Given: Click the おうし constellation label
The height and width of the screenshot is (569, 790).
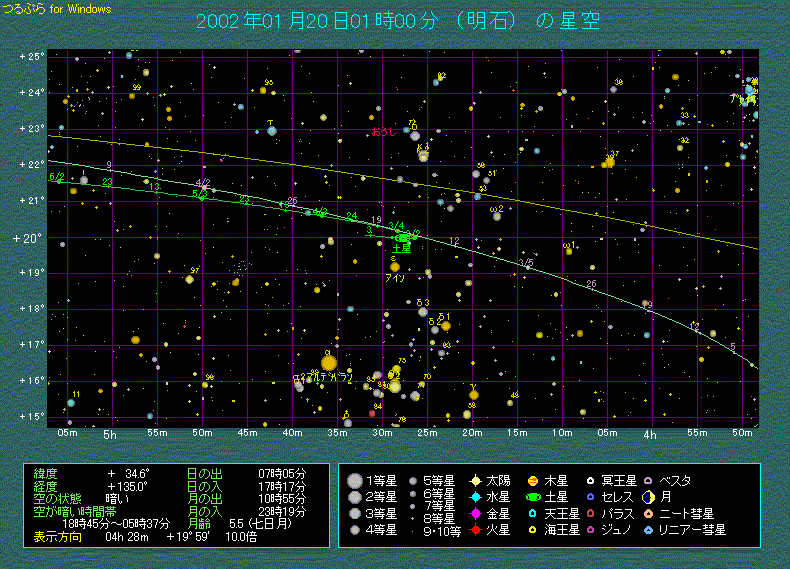Looking at the screenshot, I should 383,132.
